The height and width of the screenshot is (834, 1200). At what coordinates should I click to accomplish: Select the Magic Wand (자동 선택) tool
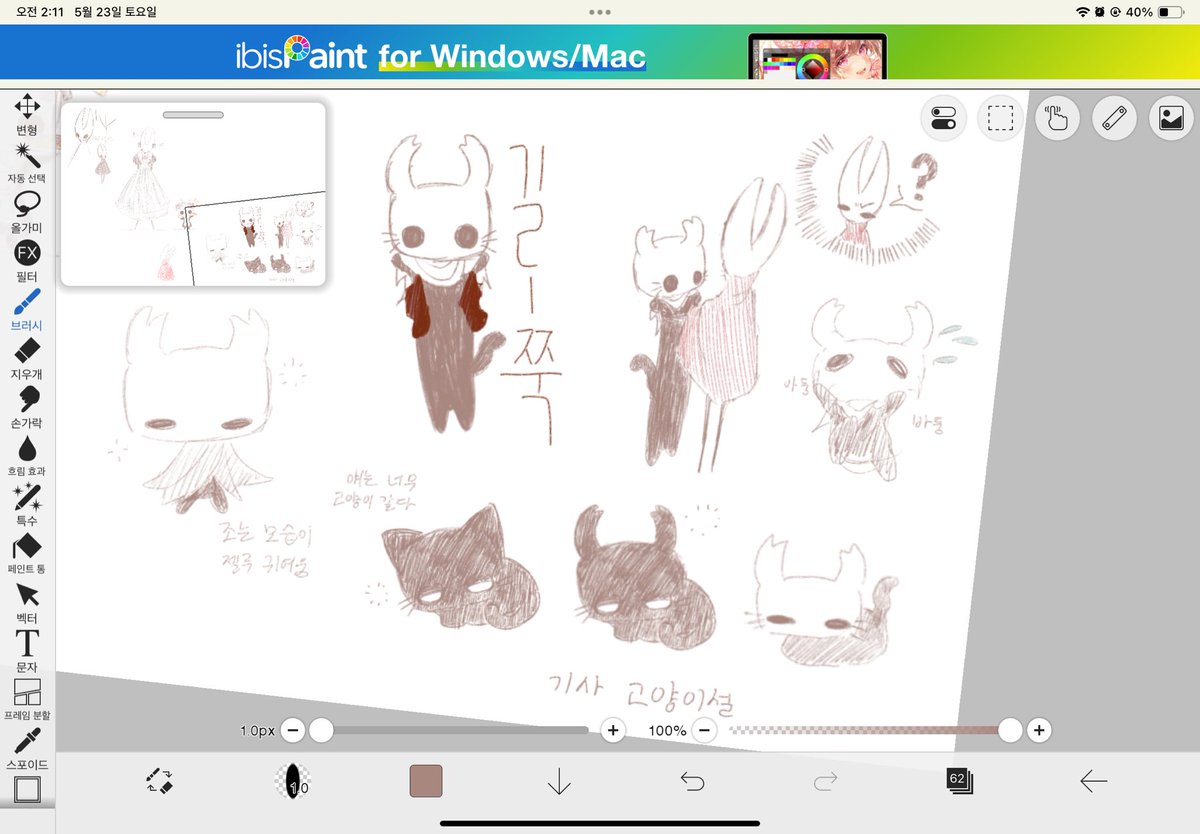(x=27, y=163)
